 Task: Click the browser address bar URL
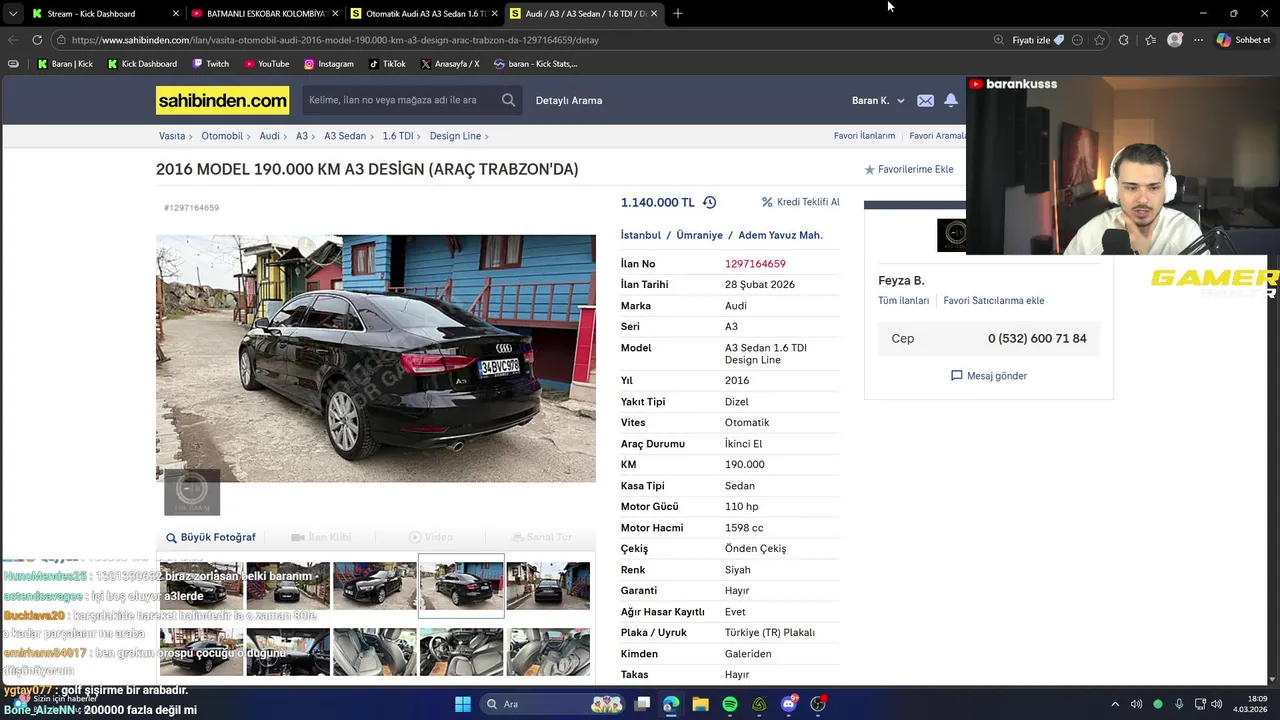335,40
